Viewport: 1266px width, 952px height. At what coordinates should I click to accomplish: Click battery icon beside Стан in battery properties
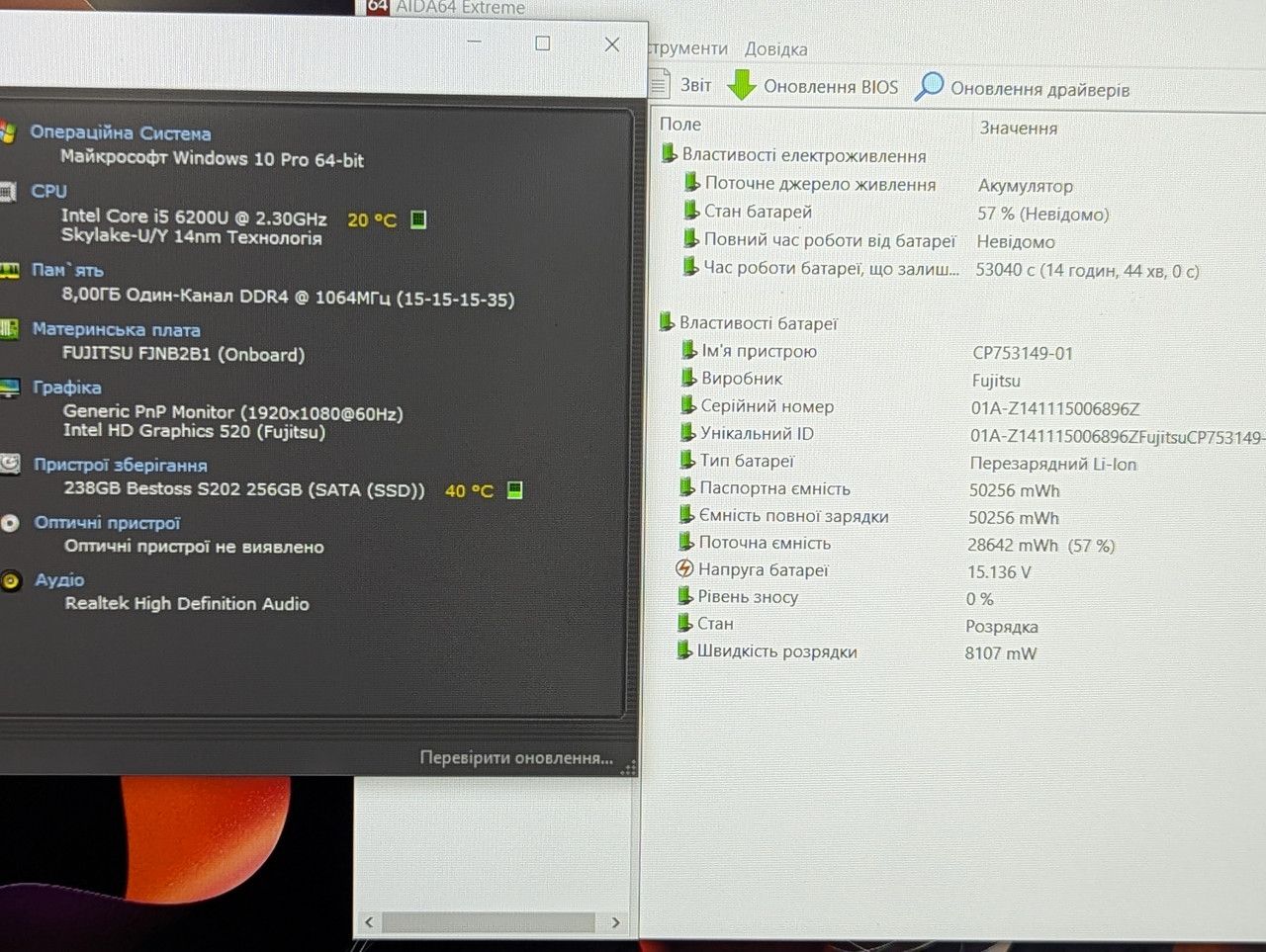(684, 623)
